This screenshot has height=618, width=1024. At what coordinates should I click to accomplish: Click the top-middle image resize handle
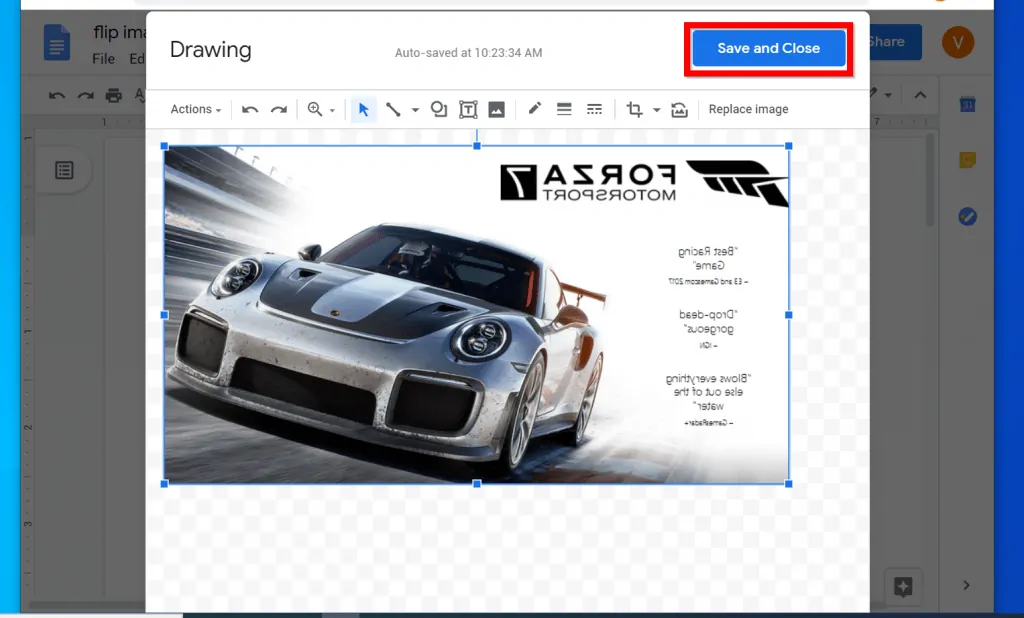coord(477,146)
